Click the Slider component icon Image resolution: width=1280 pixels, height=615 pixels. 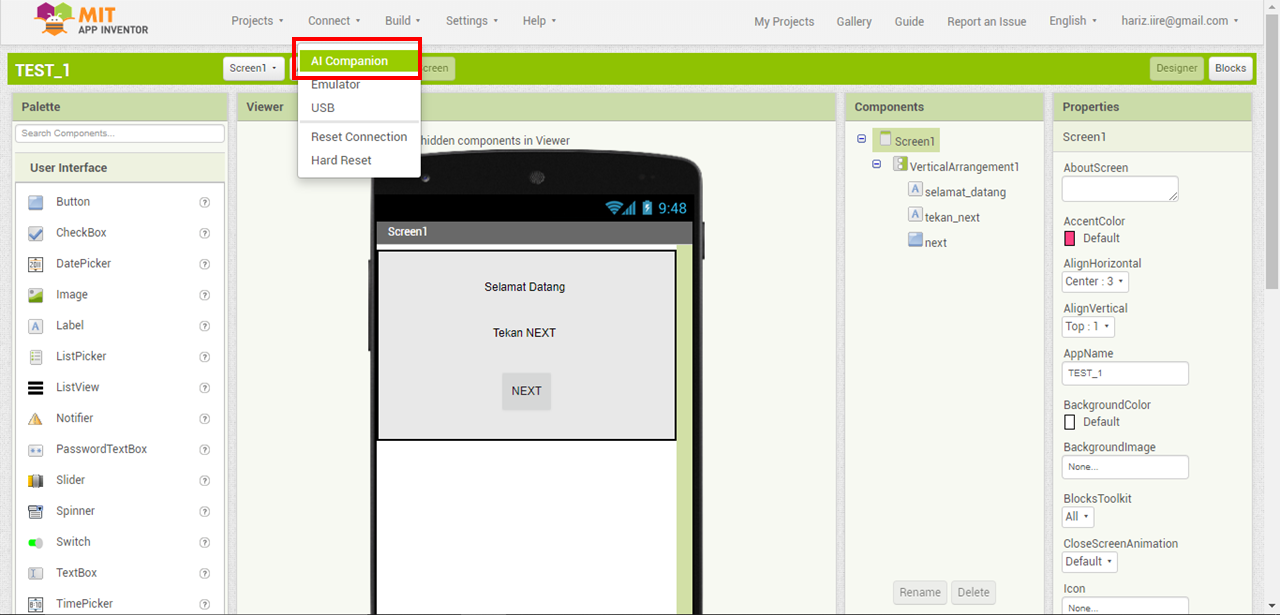[36, 481]
